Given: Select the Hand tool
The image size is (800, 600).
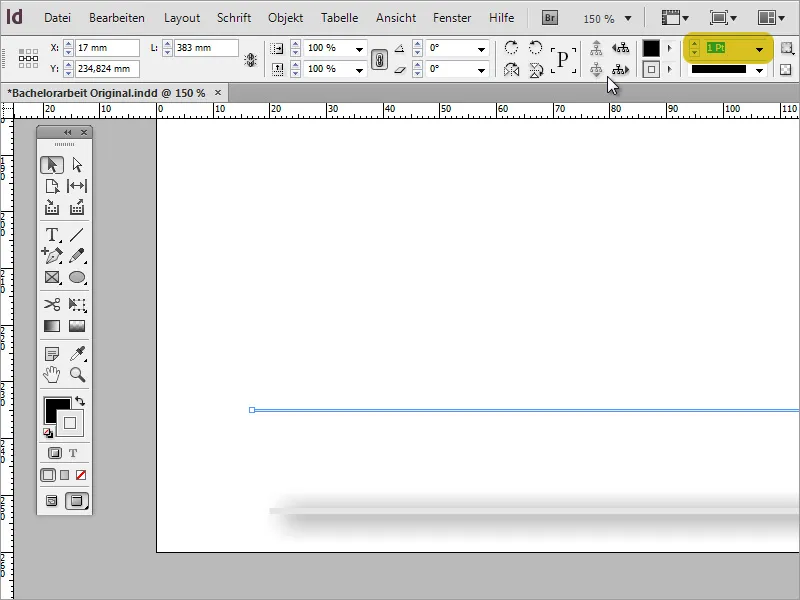Looking at the screenshot, I should 52,375.
